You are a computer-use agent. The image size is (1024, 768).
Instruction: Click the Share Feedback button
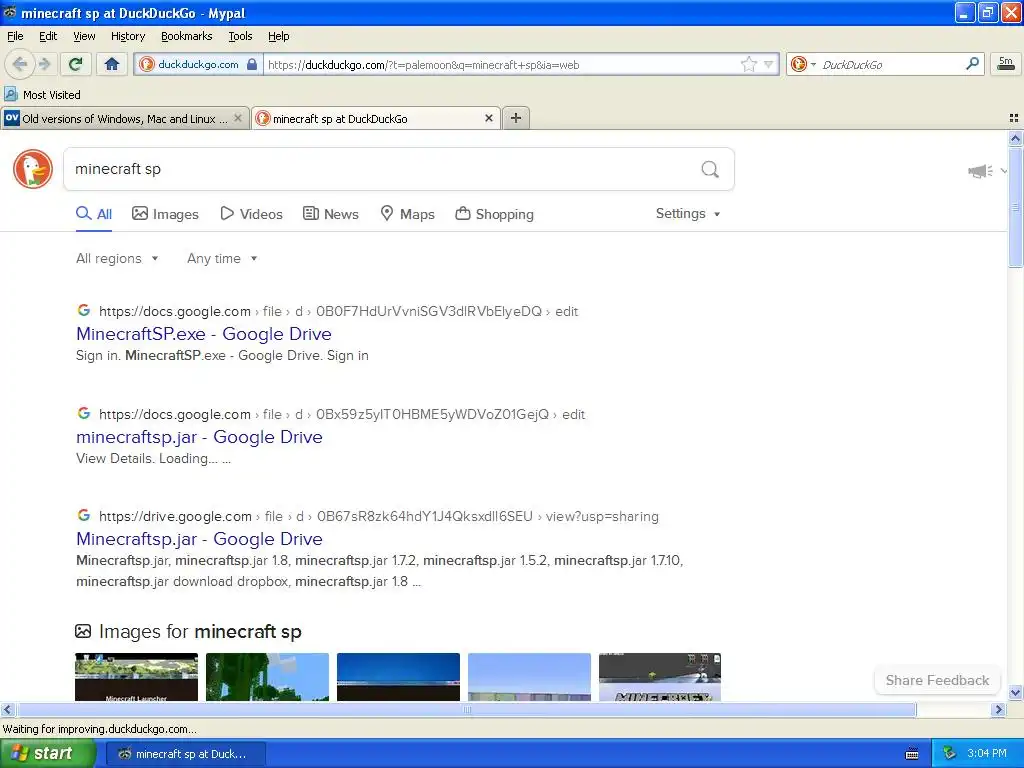pyautogui.click(x=937, y=680)
